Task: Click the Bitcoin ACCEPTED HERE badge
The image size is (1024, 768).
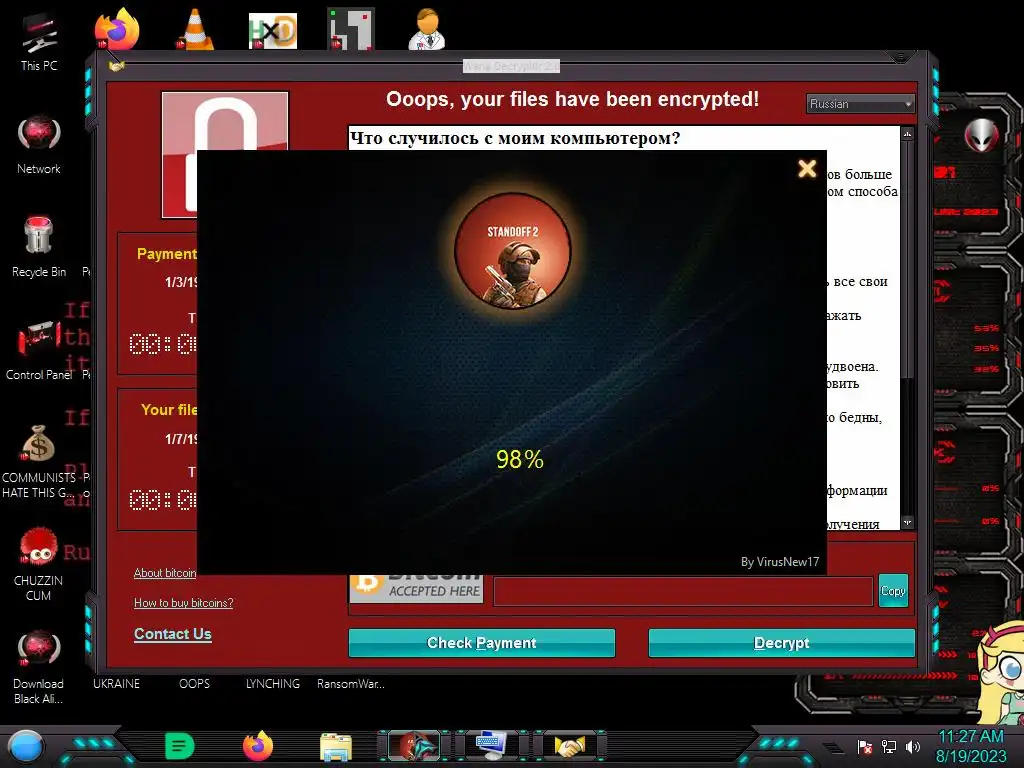Action: click(x=417, y=589)
